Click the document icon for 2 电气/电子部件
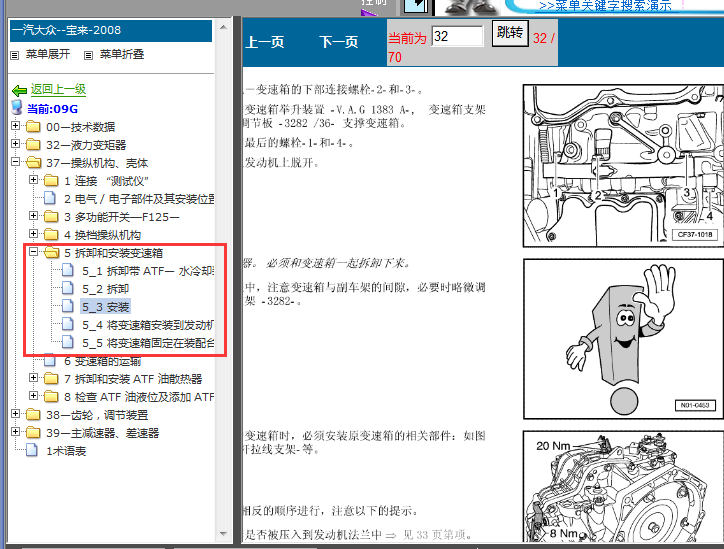Screen dimensions: 724x549 click(50, 198)
